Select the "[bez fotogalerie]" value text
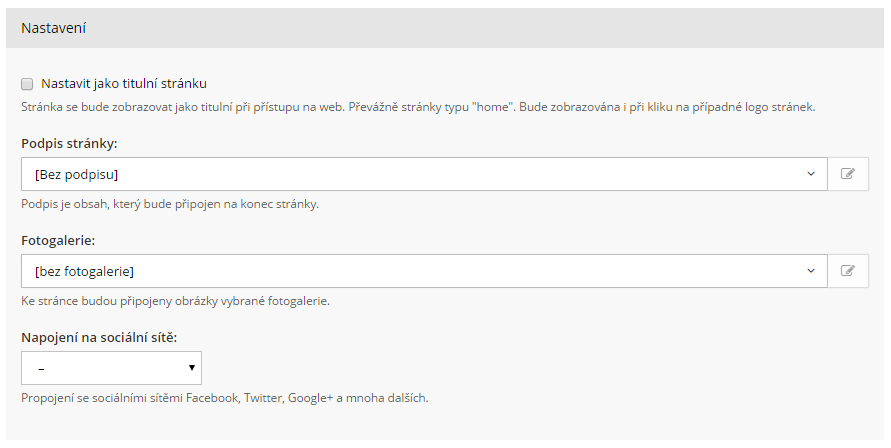The height and width of the screenshot is (448, 891). (x=84, y=271)
